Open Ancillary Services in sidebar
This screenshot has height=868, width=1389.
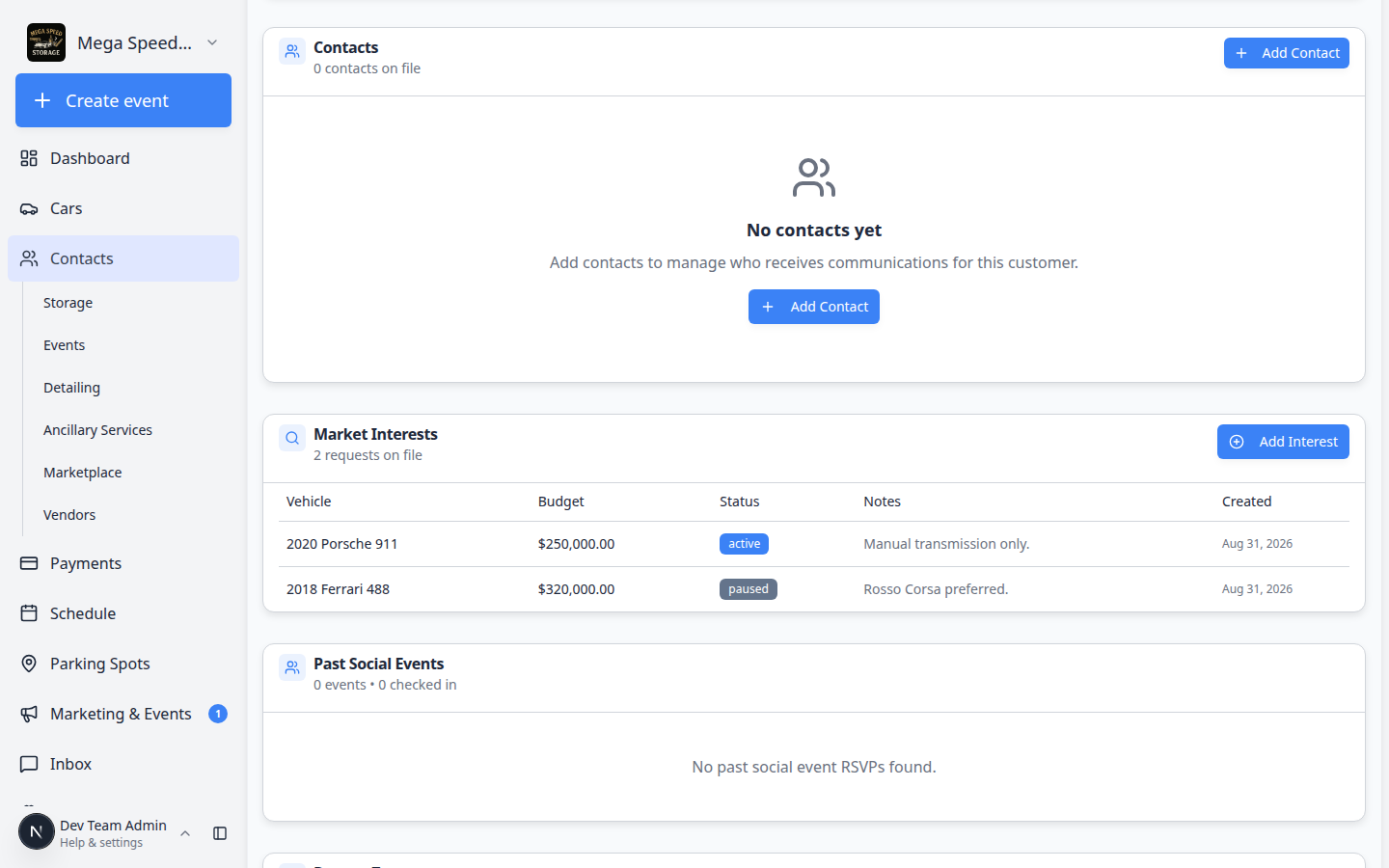(x=97, y=430)
